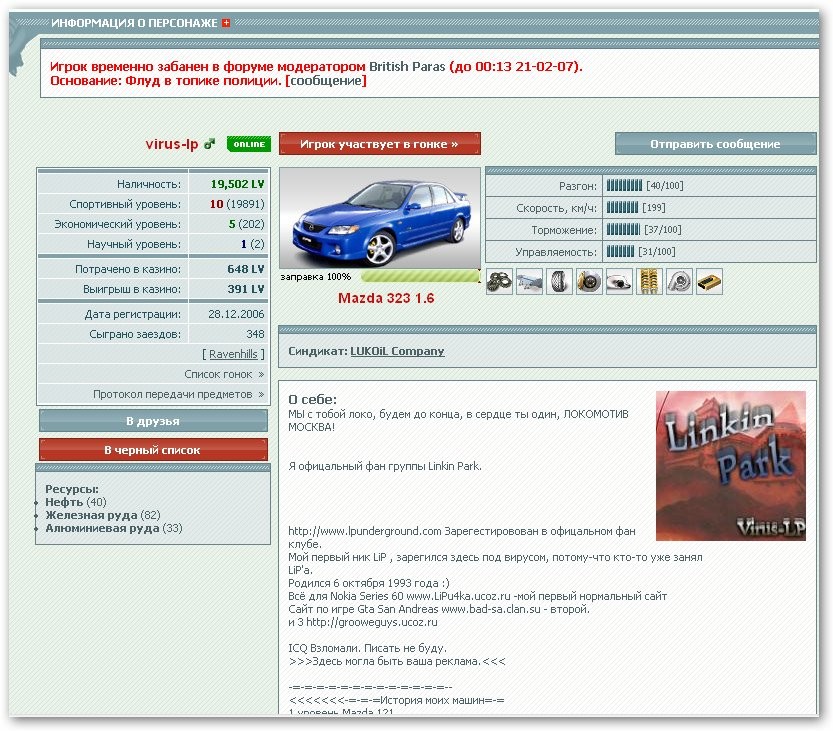This screenshot has width=833, height=731.
Task: Click the red plus icon beside page title
Action: [226, 23]
